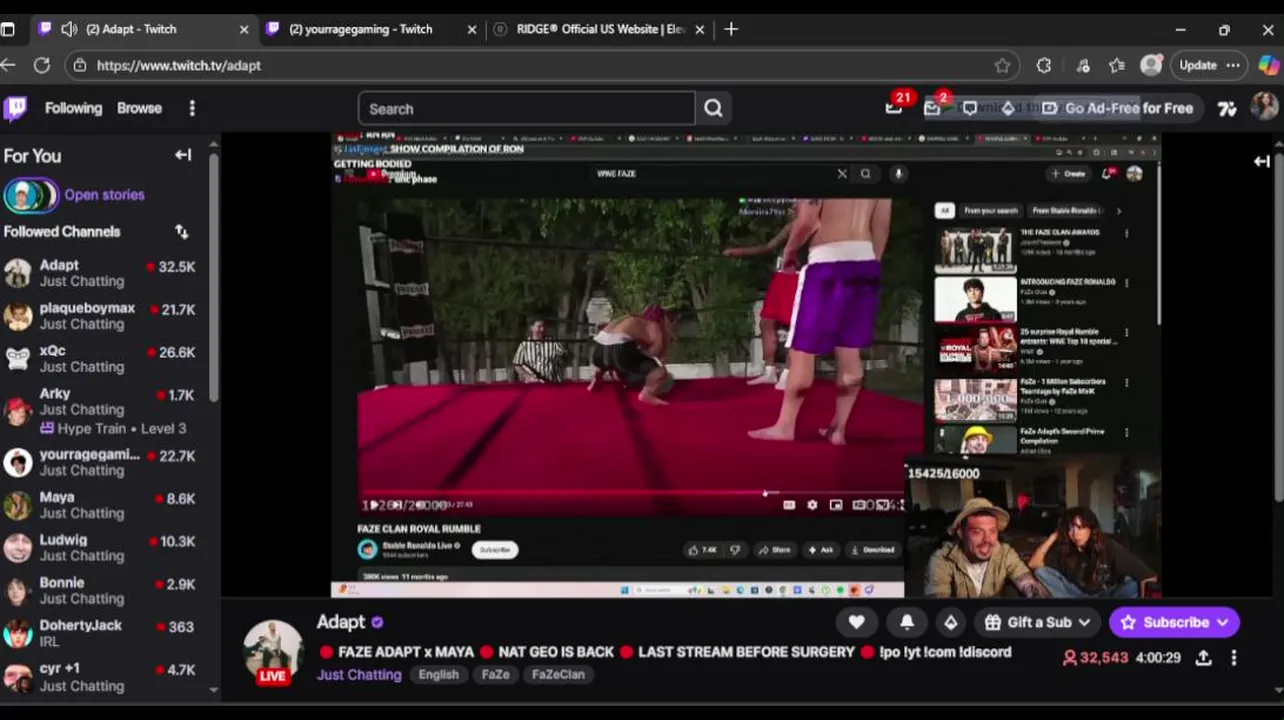The width and height of the screenshot is (1284, 720).
Task: Open the Subscribe dropdown button
Action: (x=1174, y=622)
